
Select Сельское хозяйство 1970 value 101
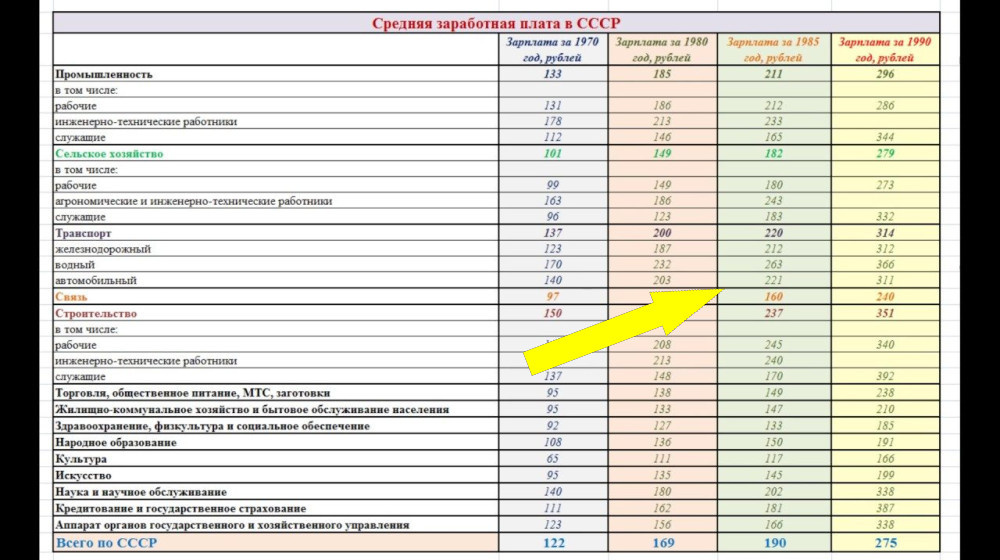click(x=552, y=154)
